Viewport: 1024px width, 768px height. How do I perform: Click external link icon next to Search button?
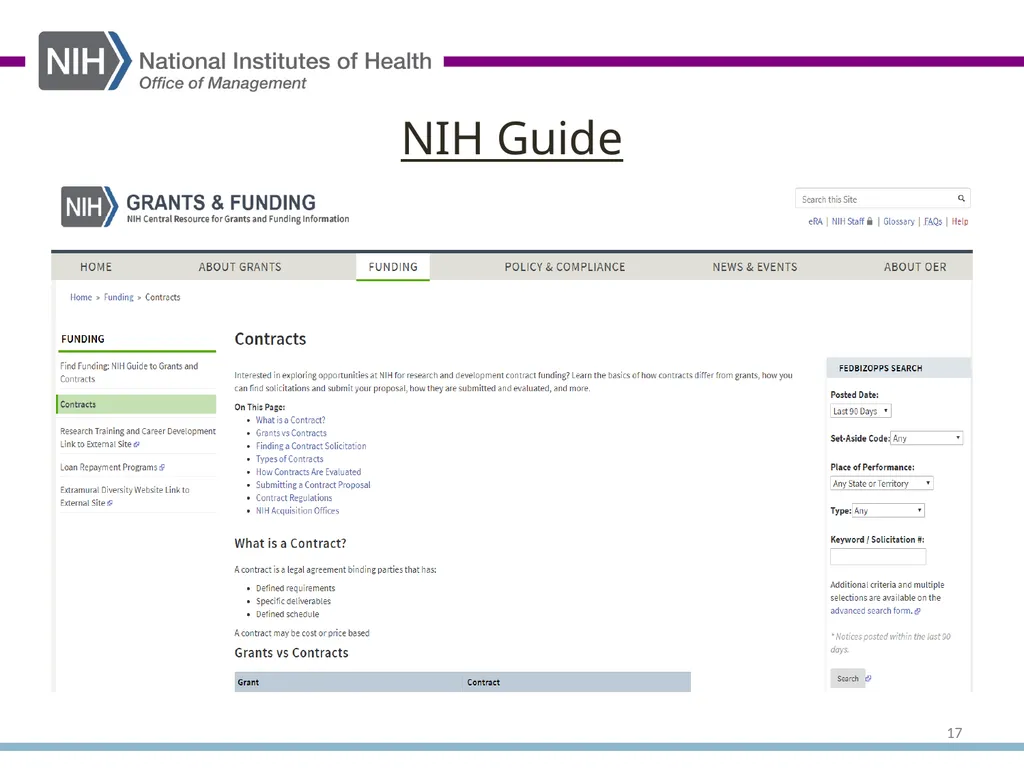click(x=868, y=679)
